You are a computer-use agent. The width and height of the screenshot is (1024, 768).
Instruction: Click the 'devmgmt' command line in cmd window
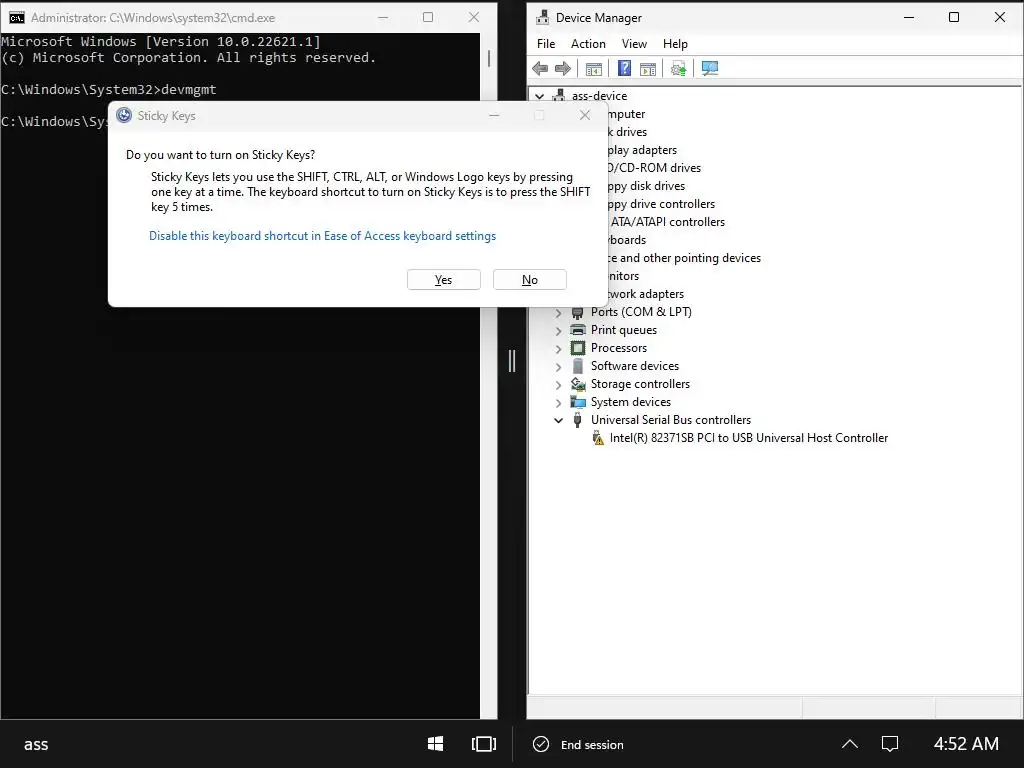[108, 89]
